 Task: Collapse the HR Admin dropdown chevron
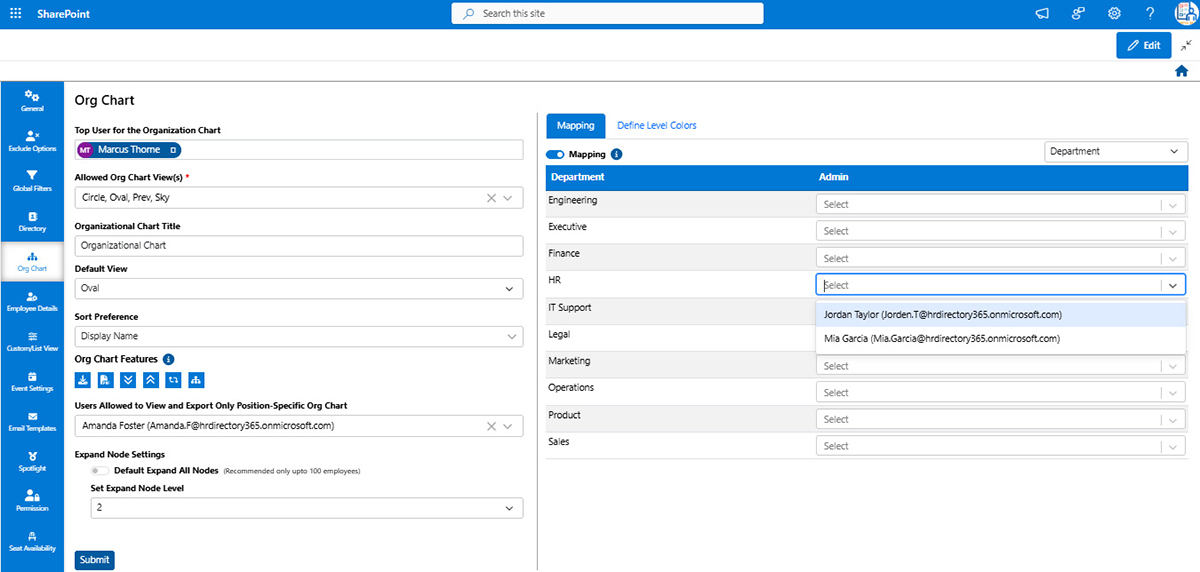point(1172,285)
